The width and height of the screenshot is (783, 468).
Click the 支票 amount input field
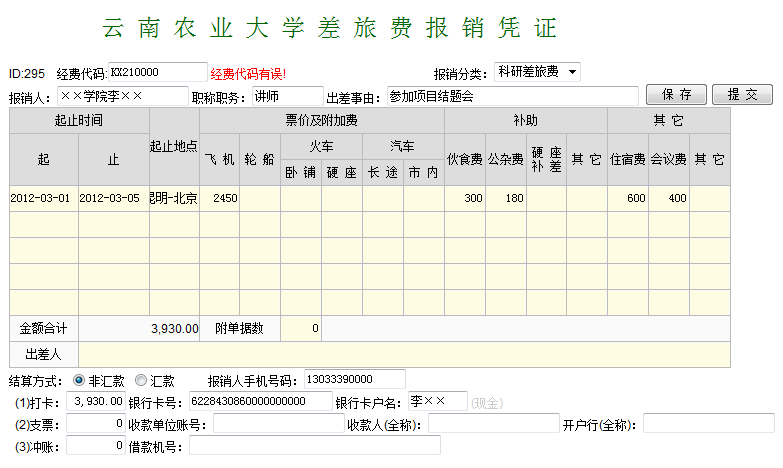(x=95, y=424)
